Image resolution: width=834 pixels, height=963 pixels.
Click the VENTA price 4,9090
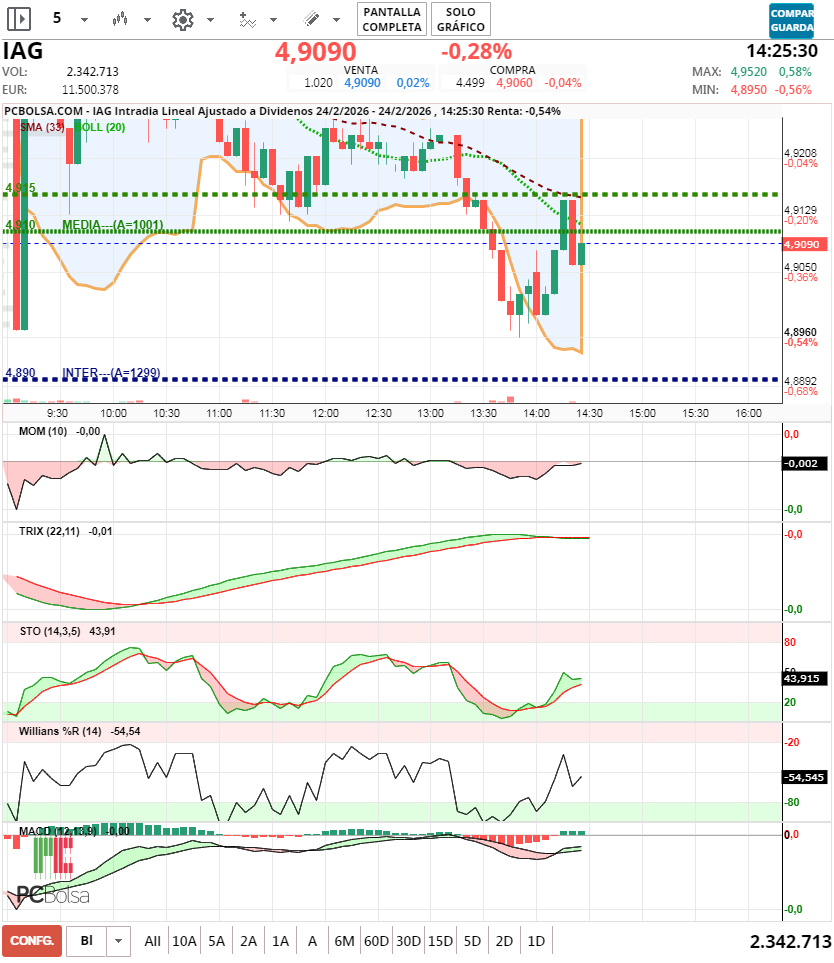click(x=362, y=83)
